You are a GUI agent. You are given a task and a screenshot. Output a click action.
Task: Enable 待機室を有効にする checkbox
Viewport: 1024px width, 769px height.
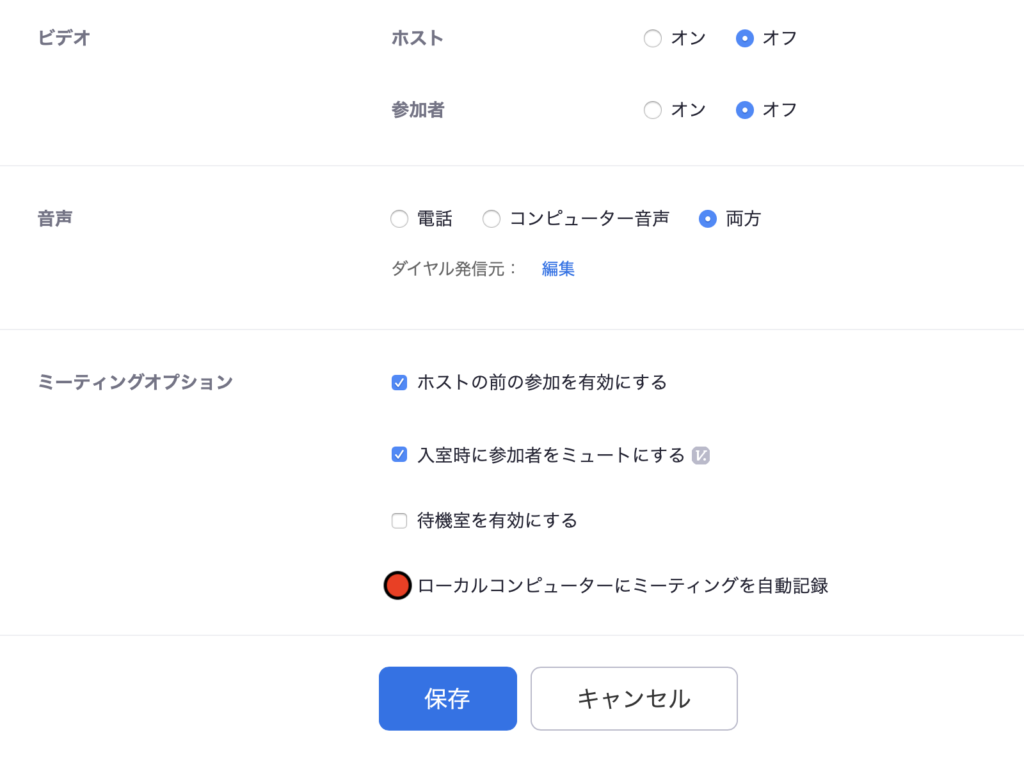[x=399, y=520]
